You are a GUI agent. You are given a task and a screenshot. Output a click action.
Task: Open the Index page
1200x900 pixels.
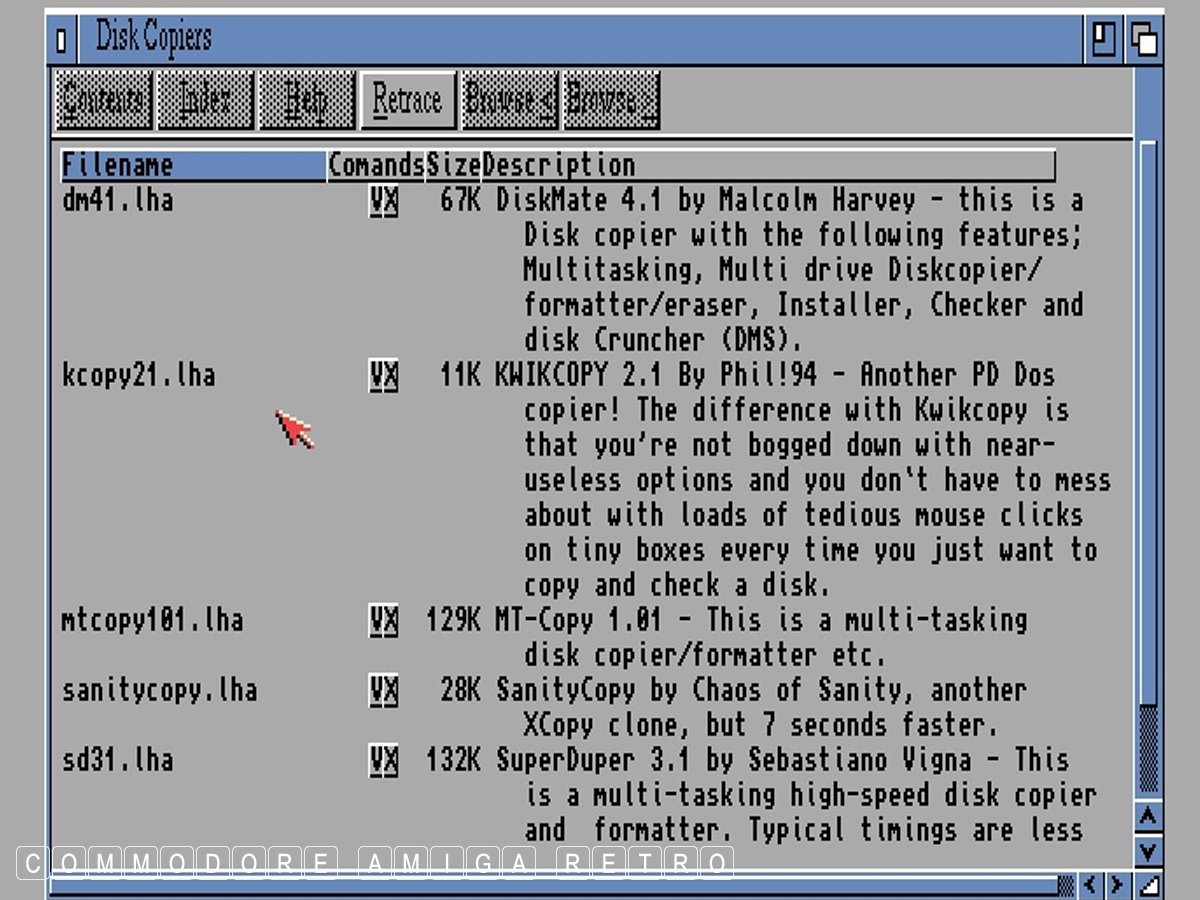[x=205, y=100]
